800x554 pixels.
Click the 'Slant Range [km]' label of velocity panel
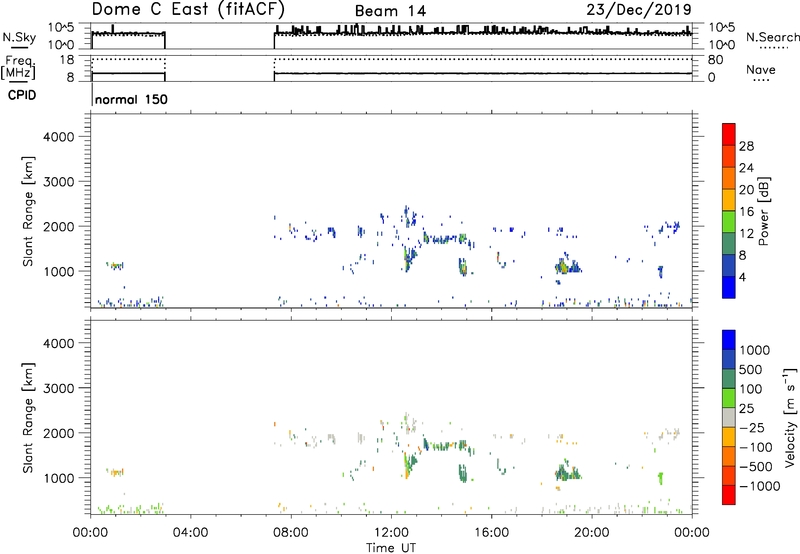(28, 418)
